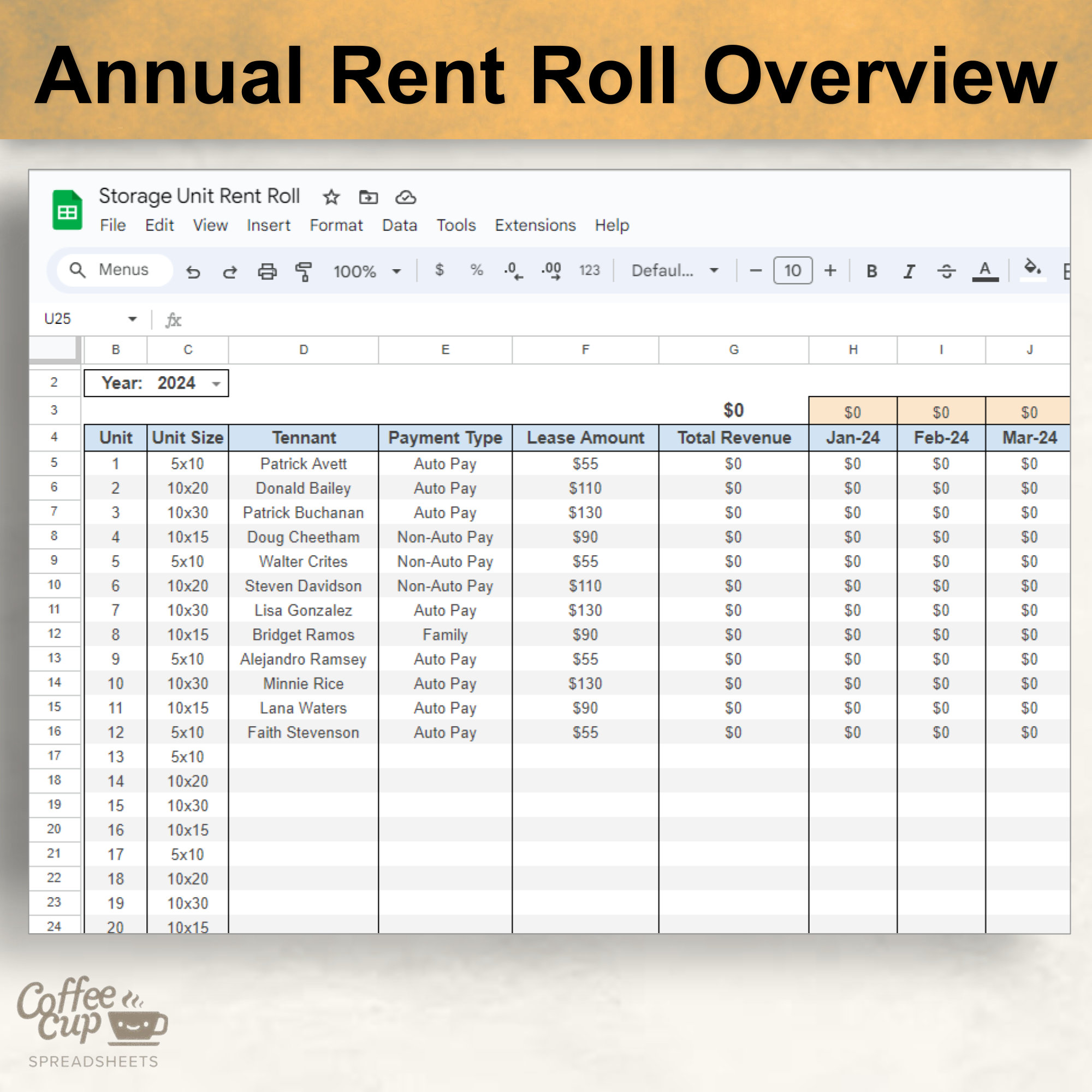Toggle bold formatting
Screen dimensions: 1092x1092
871,272
